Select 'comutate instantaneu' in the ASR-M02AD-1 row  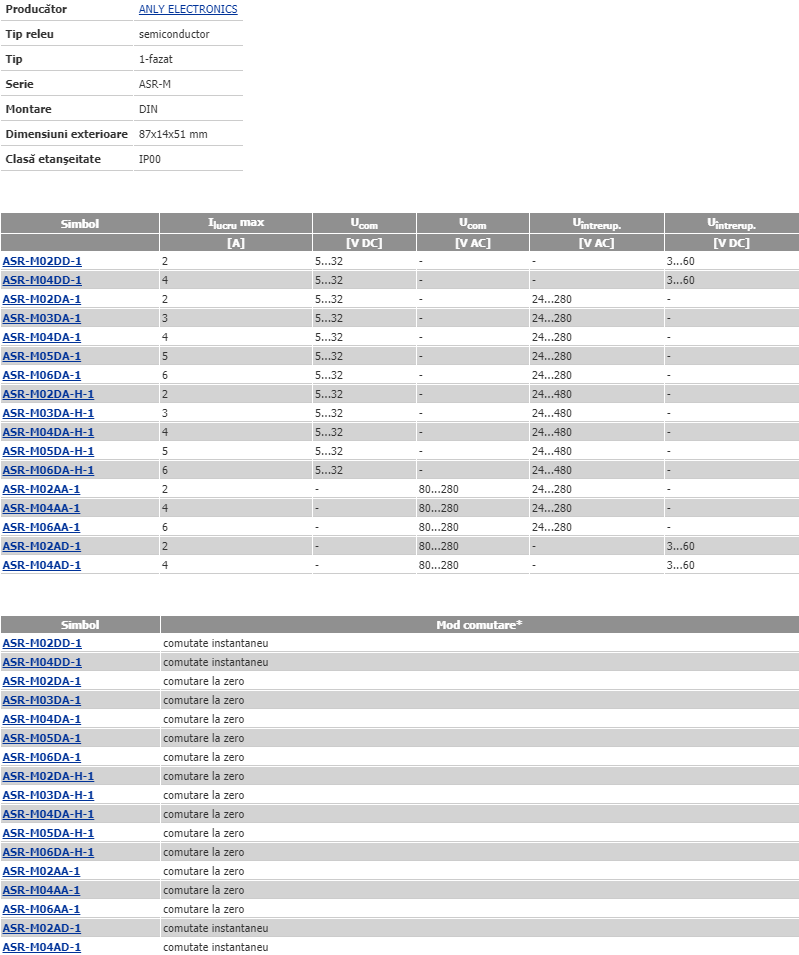click(216, 928)
